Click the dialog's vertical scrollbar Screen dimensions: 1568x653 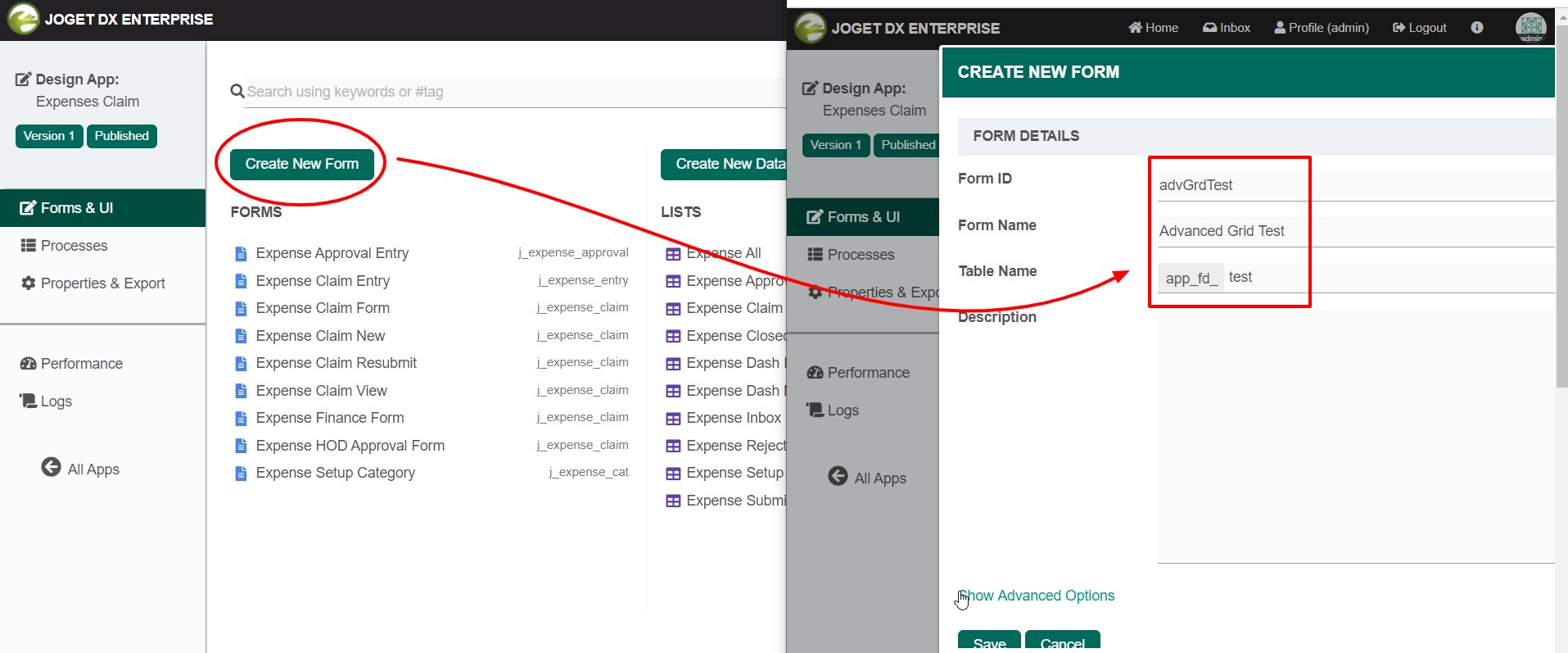(1561, 205)
